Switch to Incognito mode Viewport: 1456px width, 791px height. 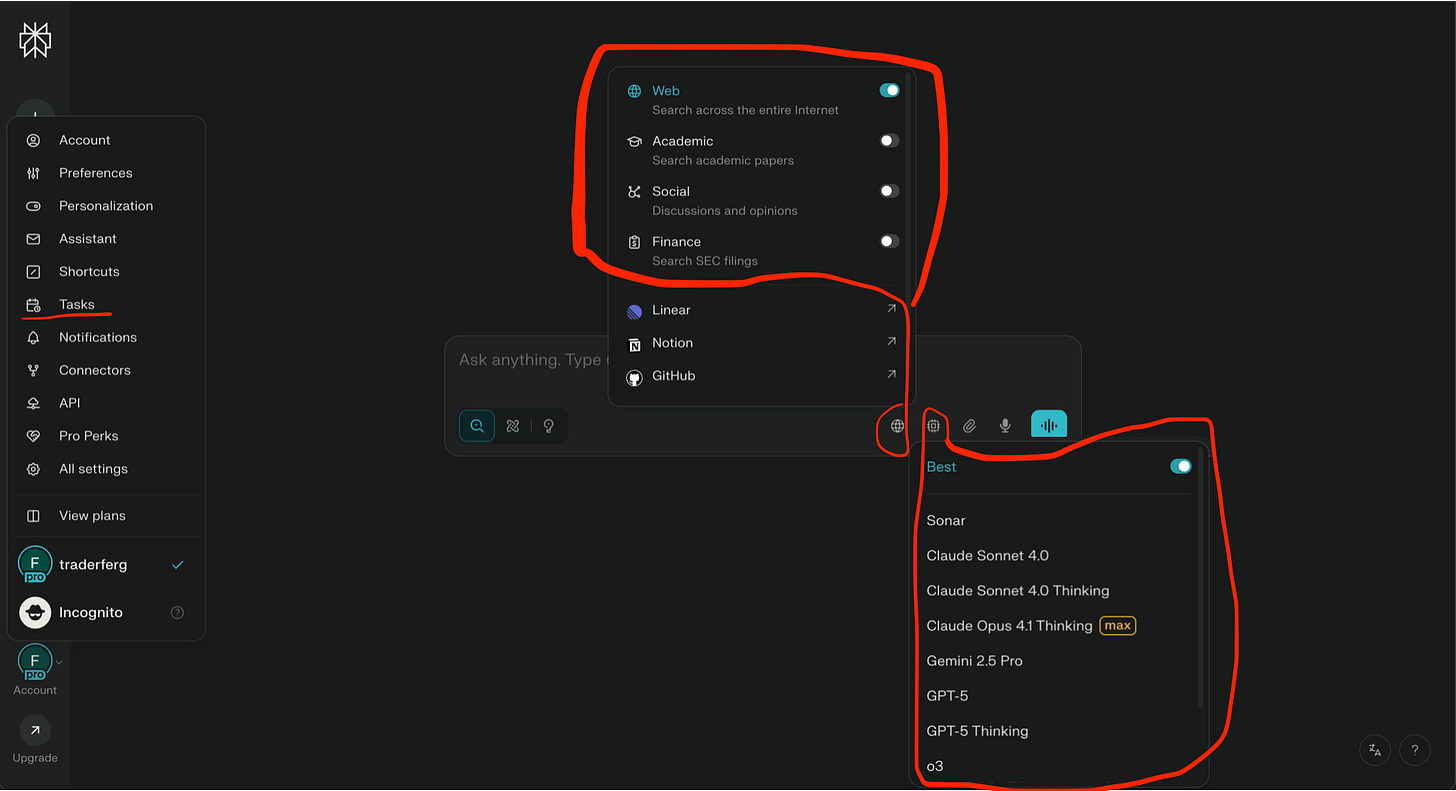coord(106,612)
